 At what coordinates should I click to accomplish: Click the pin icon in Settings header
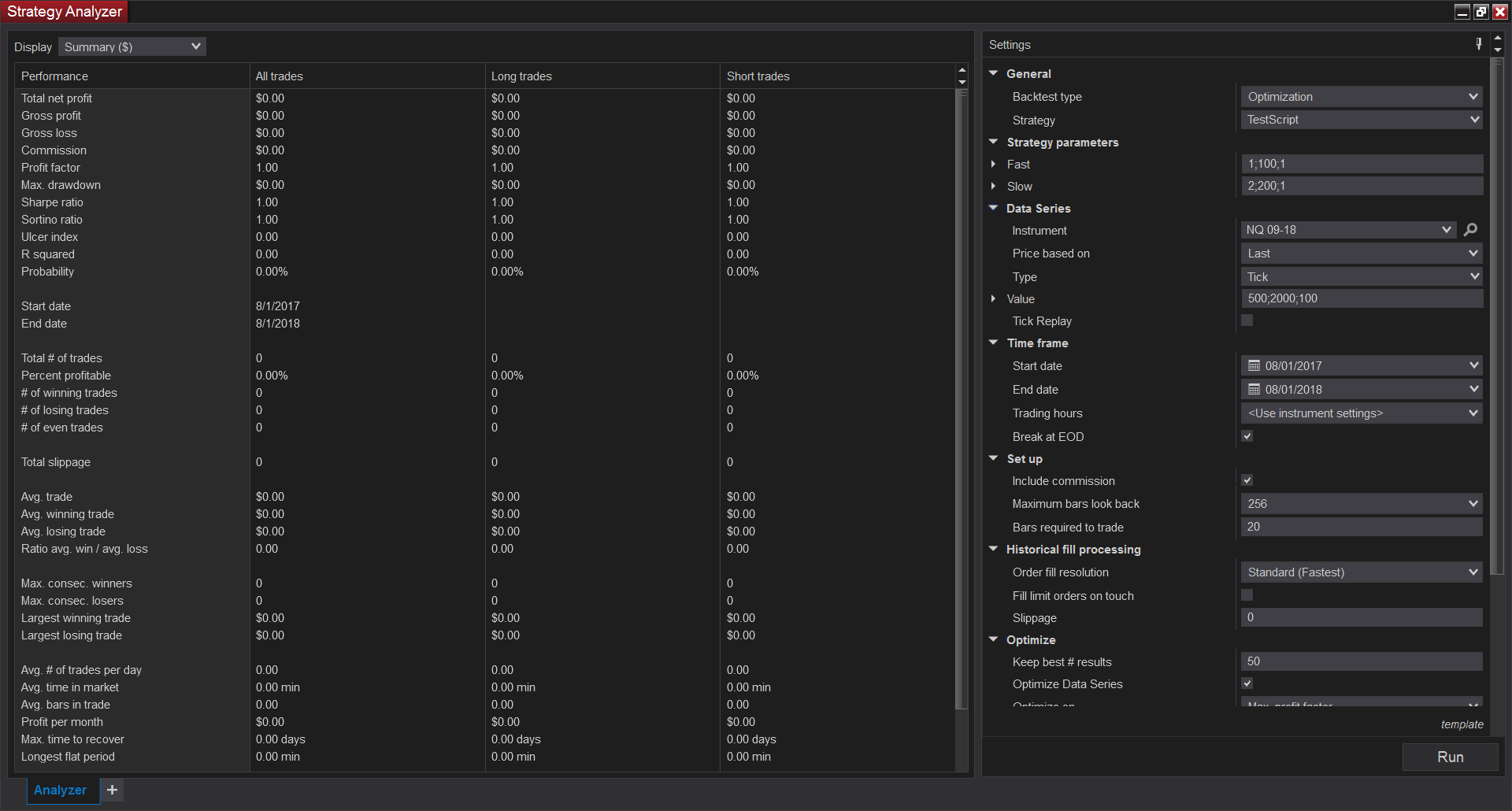(x=1478, y=44)
